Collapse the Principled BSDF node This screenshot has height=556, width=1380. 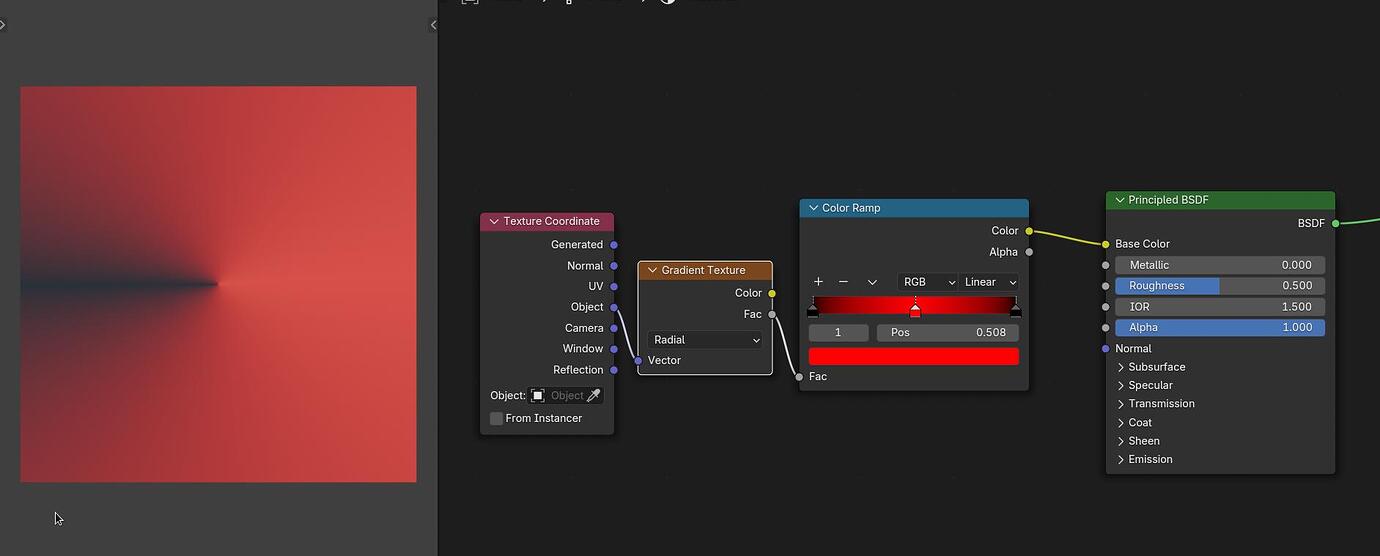(1119, 200)
